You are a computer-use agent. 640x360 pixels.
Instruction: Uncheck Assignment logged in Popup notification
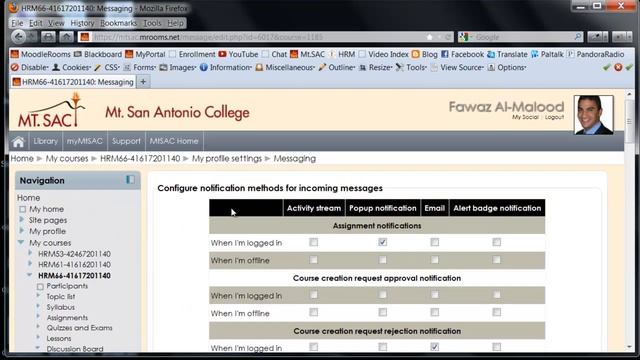pyautogui.click(x=382, y=242)
